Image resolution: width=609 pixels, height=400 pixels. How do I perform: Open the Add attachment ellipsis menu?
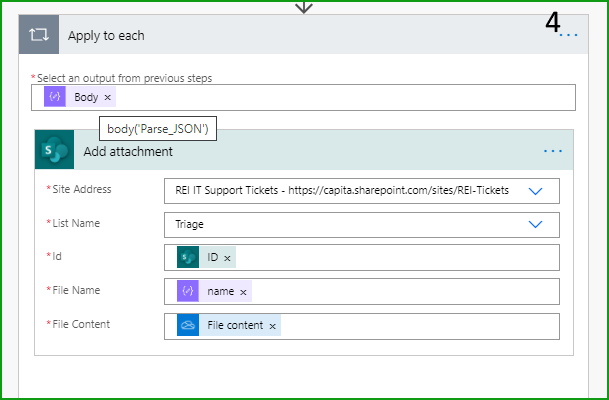point(553,151)
